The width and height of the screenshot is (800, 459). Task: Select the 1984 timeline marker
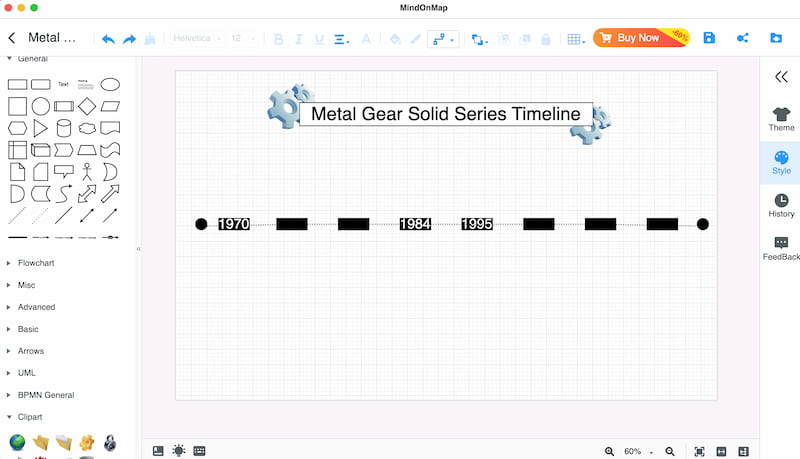click(x=415, y=224)
